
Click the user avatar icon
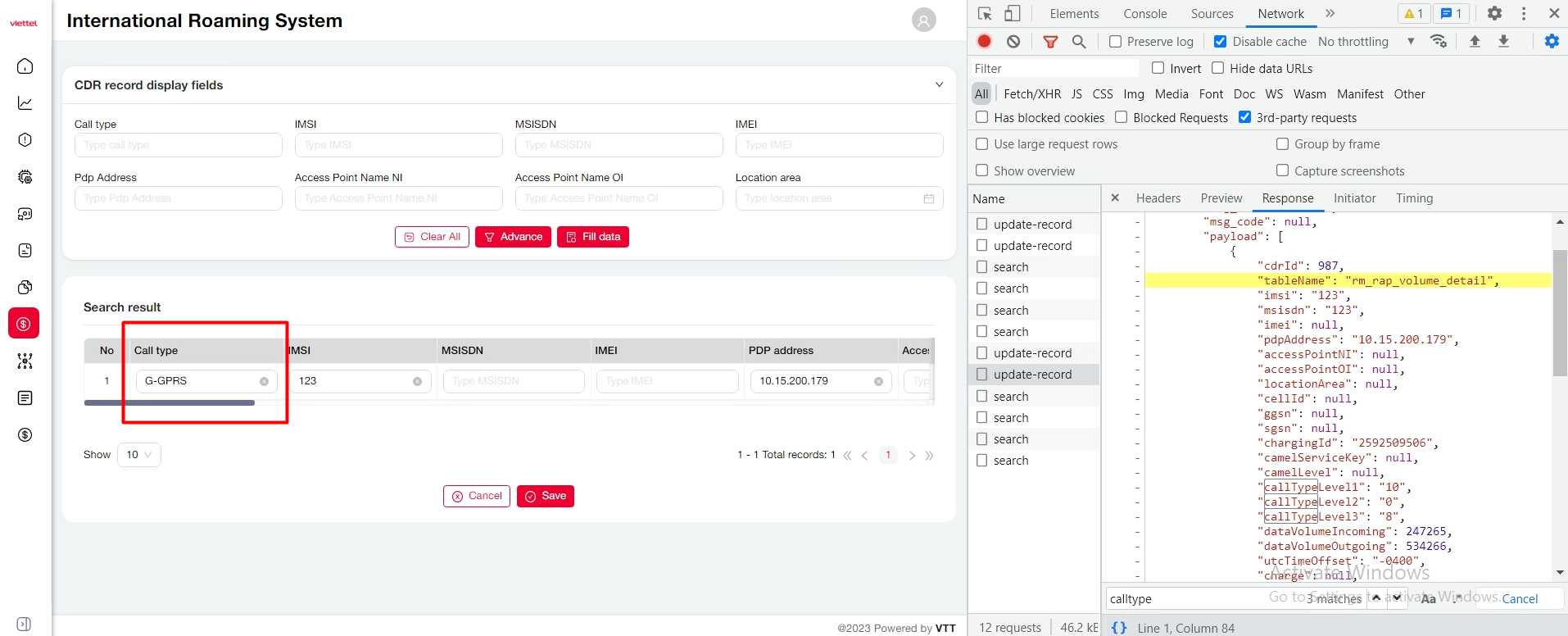coord(923,20)
